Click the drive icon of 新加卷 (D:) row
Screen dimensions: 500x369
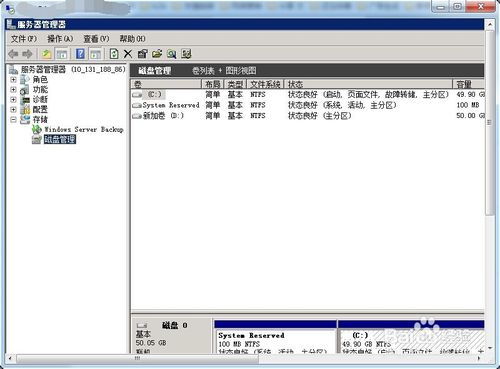tap(137, 116)
